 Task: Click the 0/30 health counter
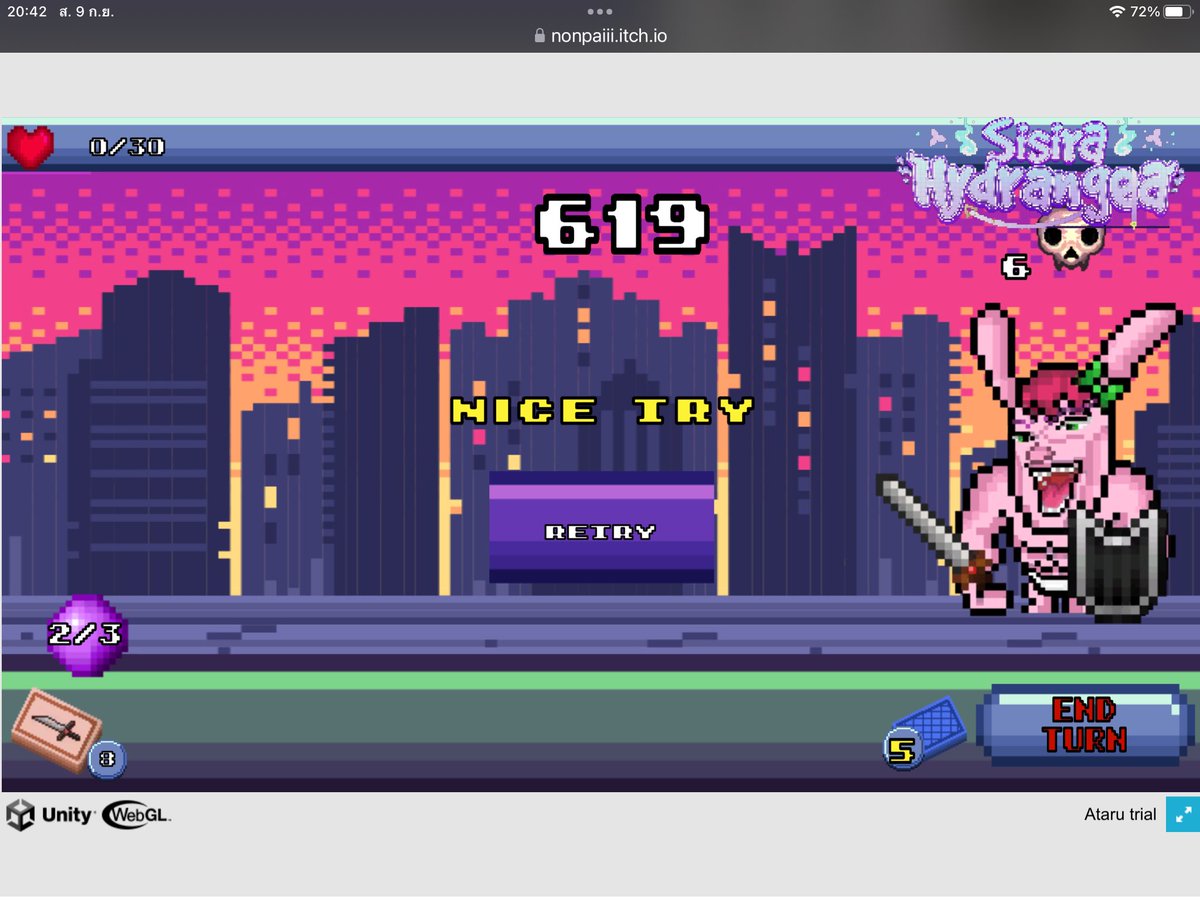tap(127, 147)
